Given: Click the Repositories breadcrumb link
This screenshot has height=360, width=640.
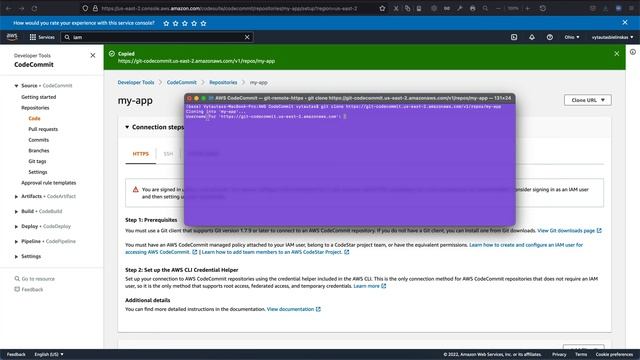Looking at the screenshot, I should 223,82.
